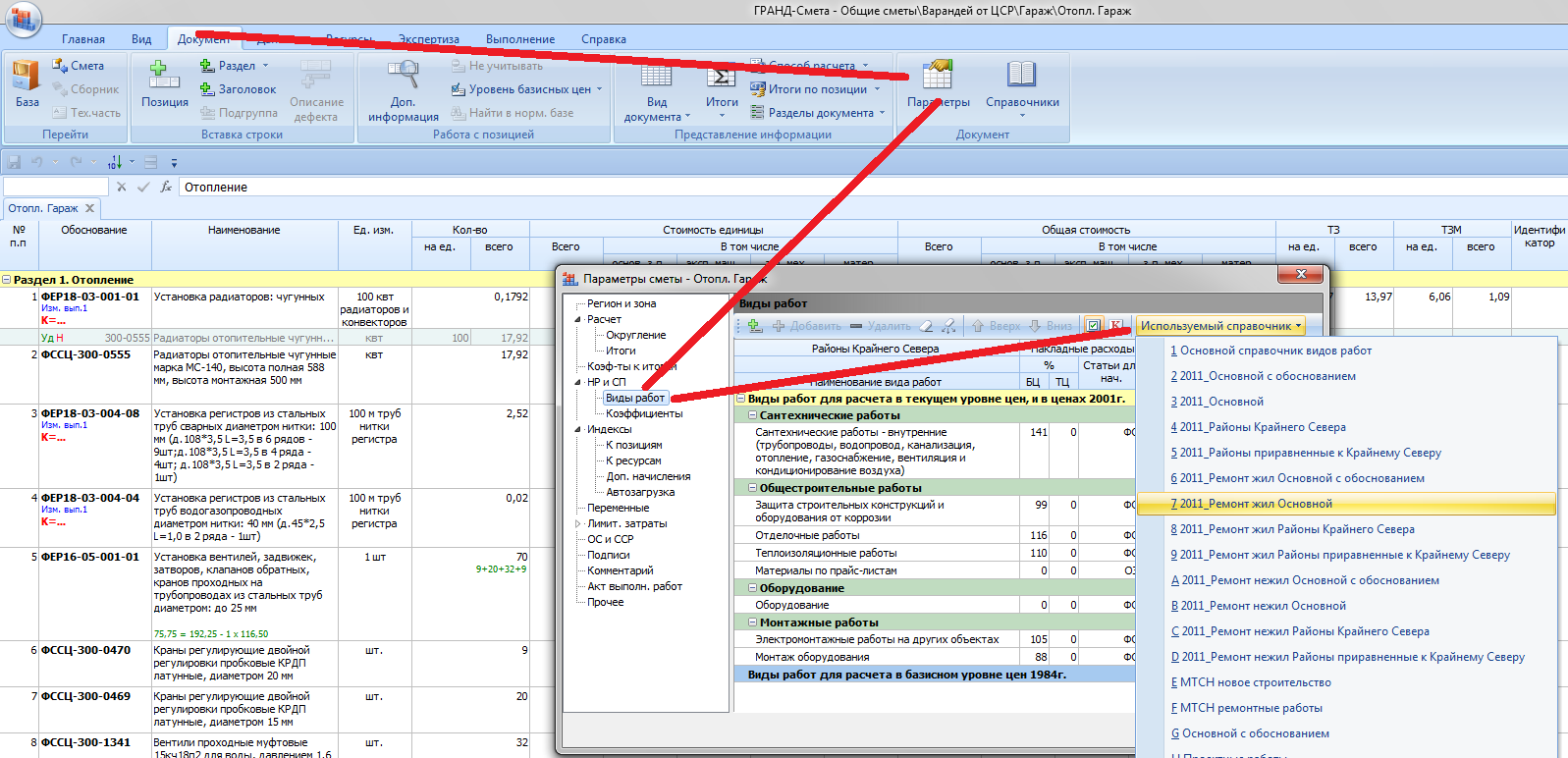Screen dimensions: 1568x758
Task: Select Коэффициенты in the parameters tree
Action: (643, 413)
